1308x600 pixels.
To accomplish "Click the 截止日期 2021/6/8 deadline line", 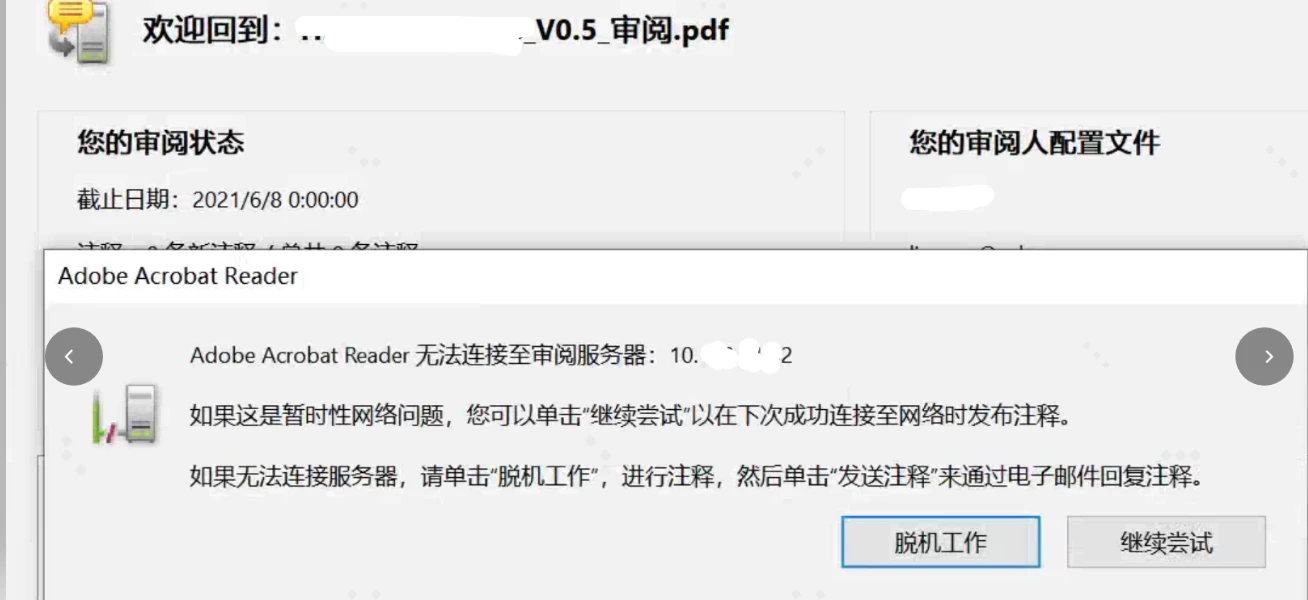I will (x=218, y=200).
